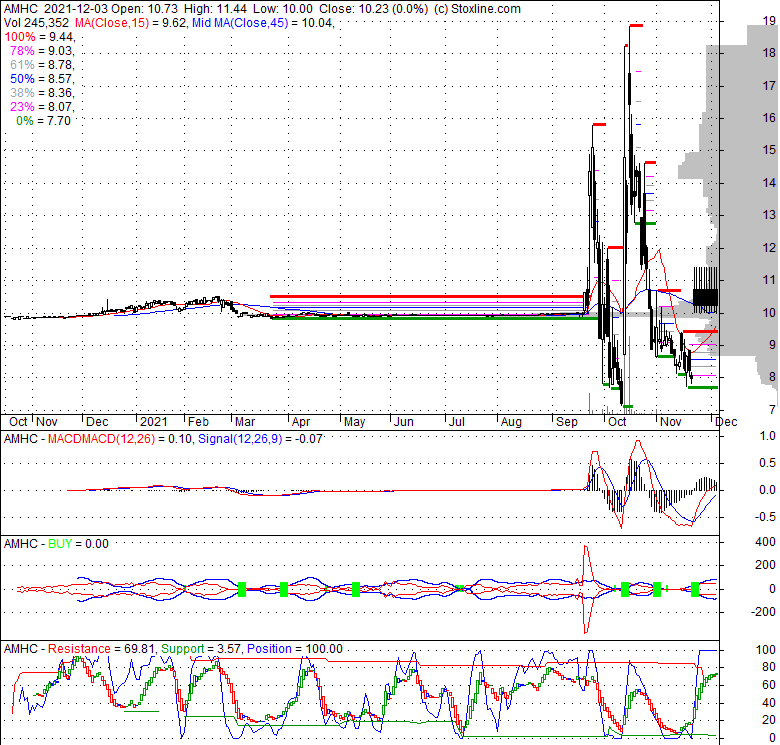Click the Position = 100.00 label
This screenshot has height=745, width=780.
(x=294, y=649)
